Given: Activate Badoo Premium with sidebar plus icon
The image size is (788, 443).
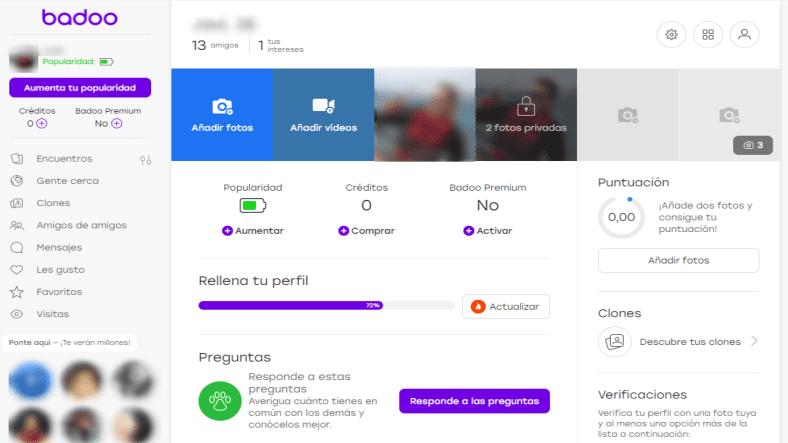Looking at the screenshot, I should tap(117, 124).
